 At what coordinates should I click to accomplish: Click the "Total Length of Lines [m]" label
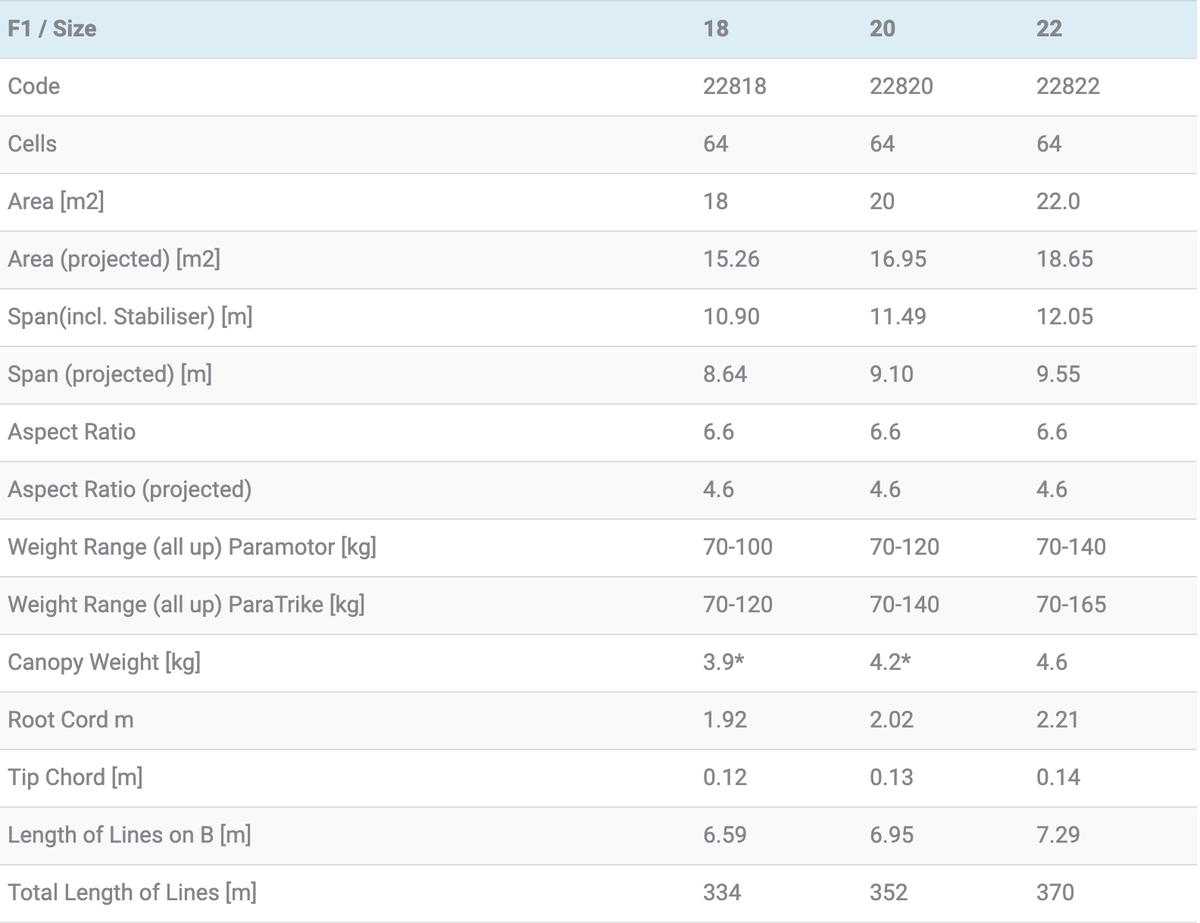(x=132, y=893)
